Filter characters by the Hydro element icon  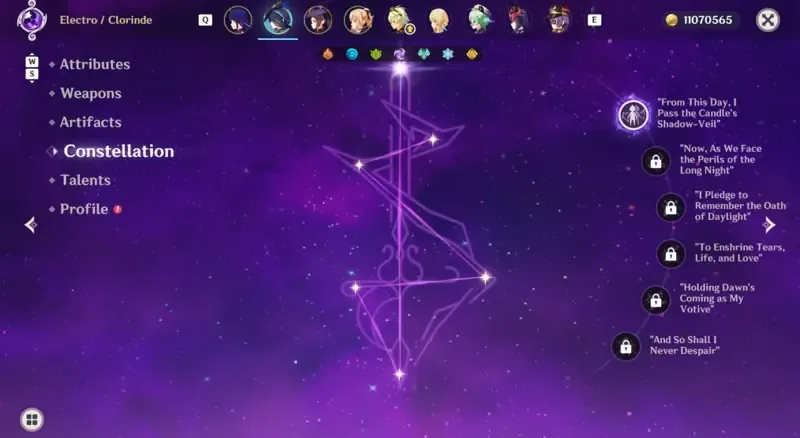pos(352,54)
